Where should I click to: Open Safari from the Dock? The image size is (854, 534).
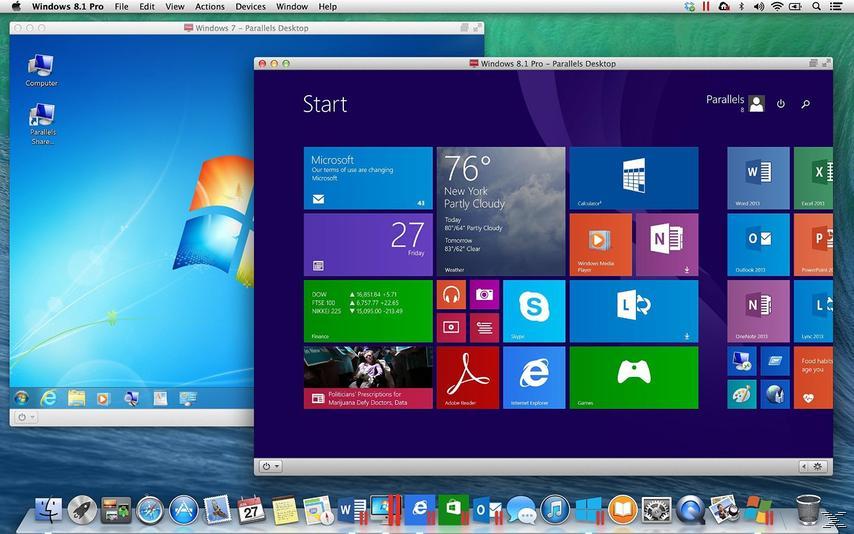[x=150, y=510]
